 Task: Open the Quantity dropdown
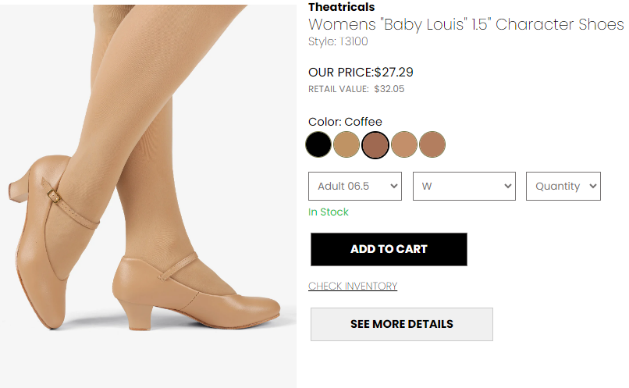(x=563, y=186)
